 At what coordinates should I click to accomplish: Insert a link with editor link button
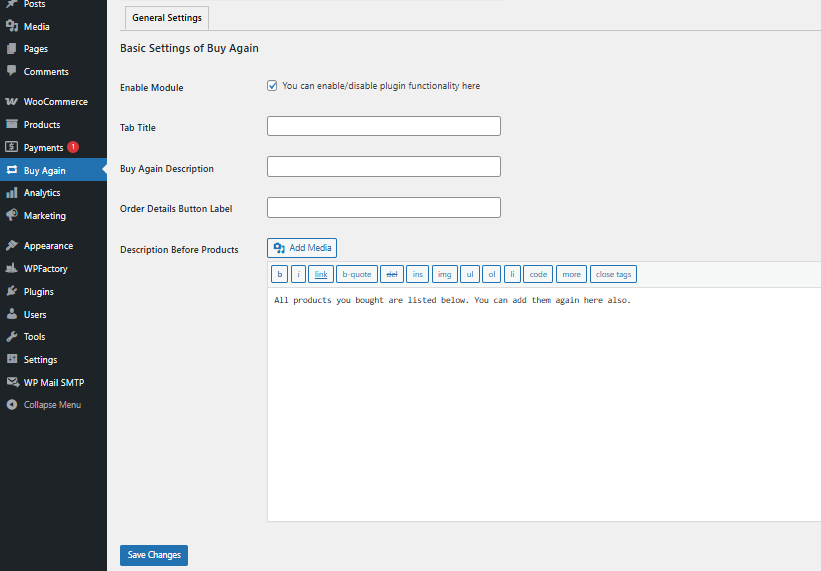click(321, 274)
